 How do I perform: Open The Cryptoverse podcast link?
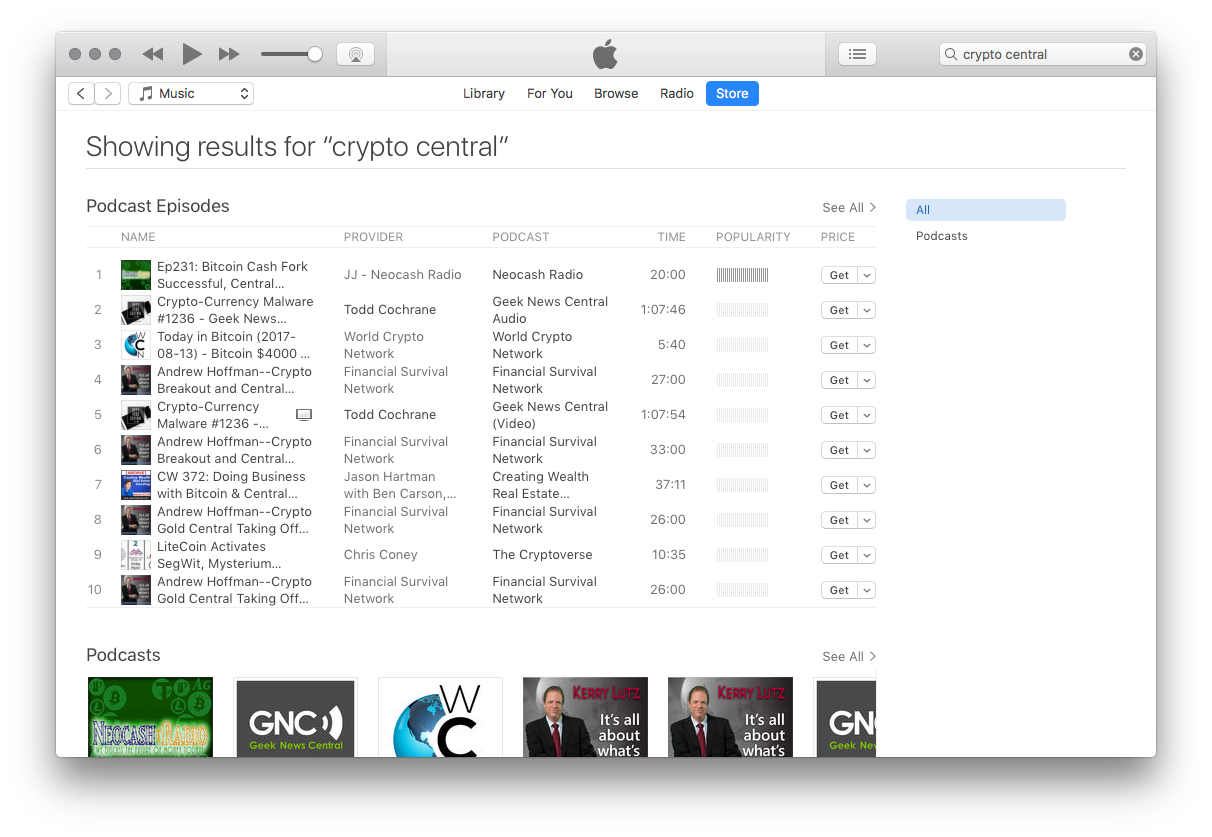[542, 555]
